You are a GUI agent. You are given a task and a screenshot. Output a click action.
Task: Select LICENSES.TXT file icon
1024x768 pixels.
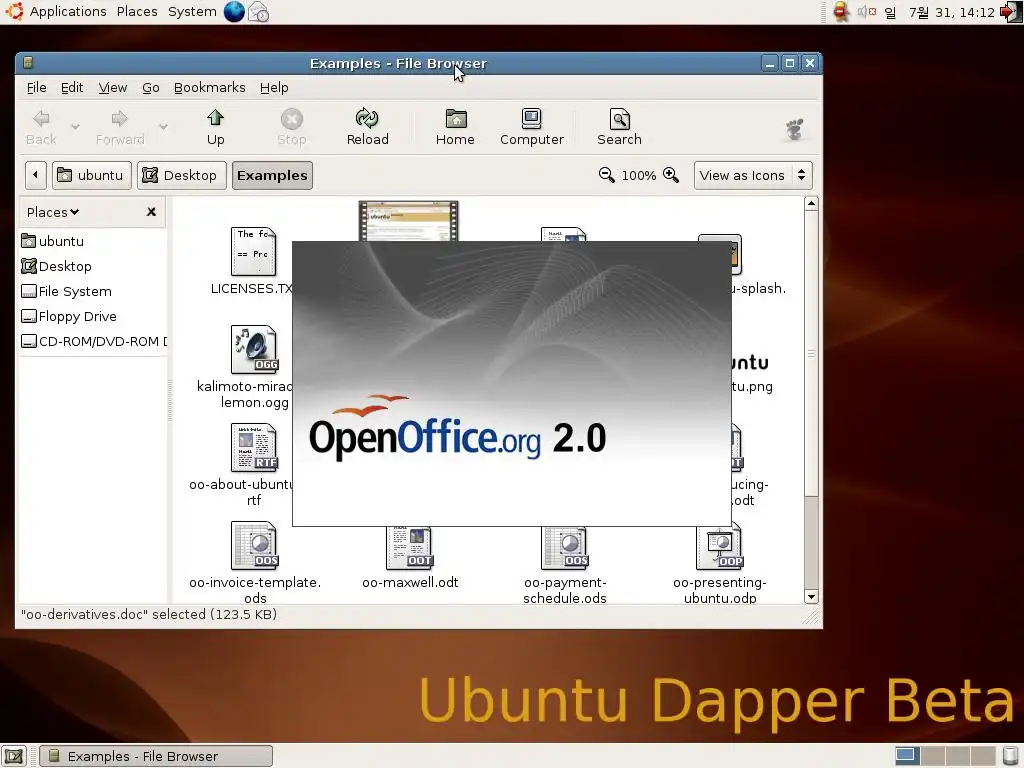point(253,251)
